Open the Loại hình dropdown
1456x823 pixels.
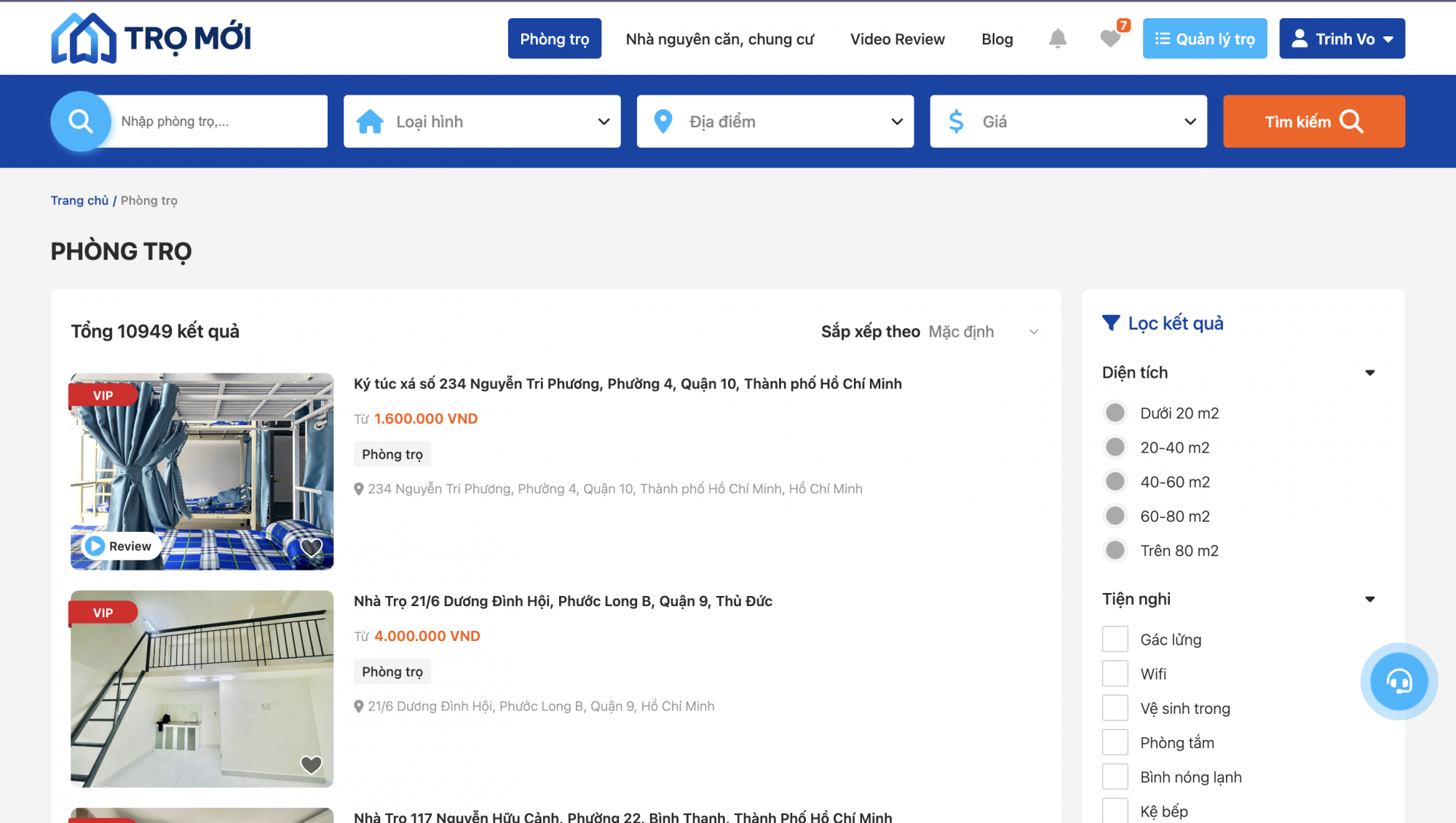482,122
